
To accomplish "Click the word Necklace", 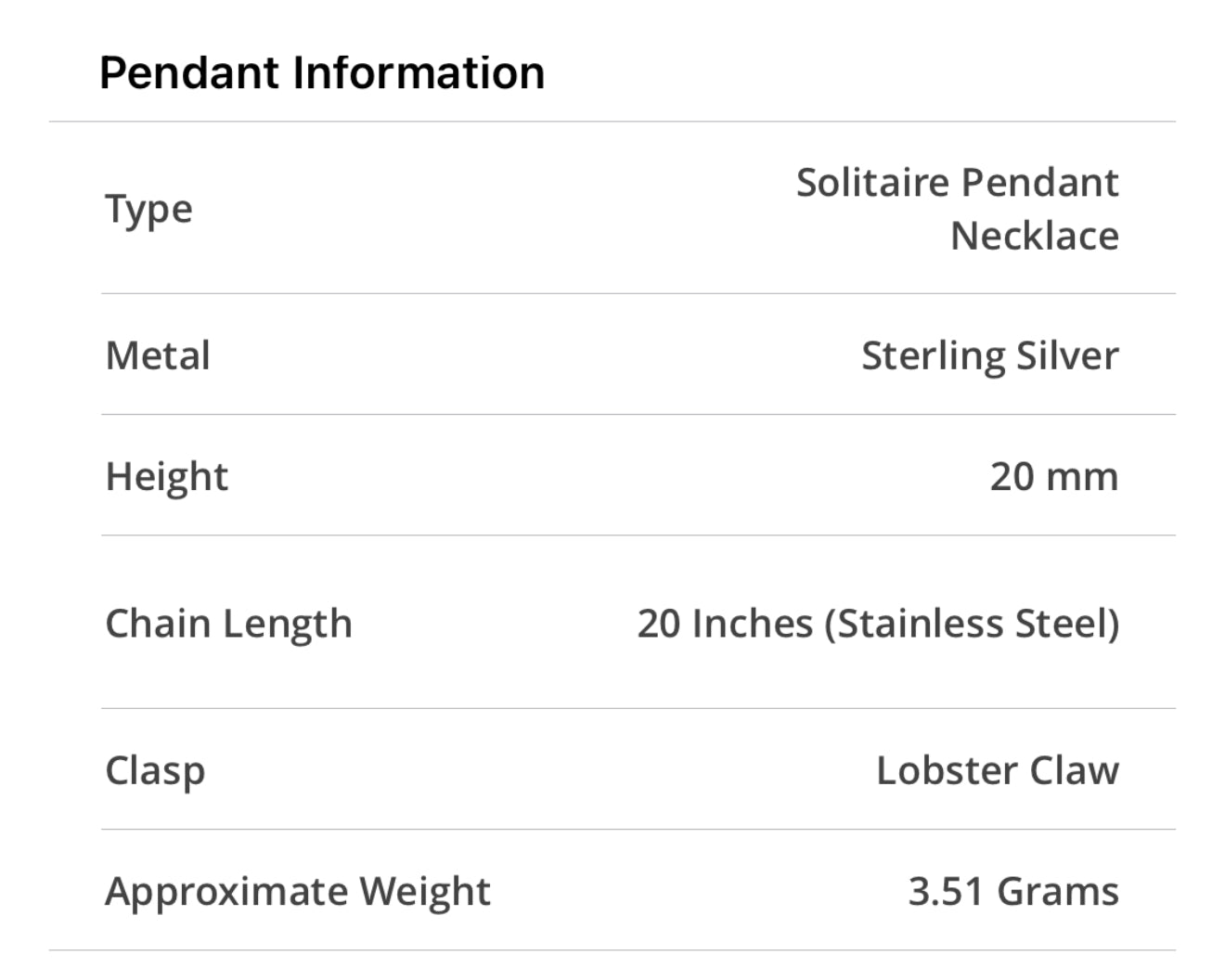I will [x=1034, y=236].
